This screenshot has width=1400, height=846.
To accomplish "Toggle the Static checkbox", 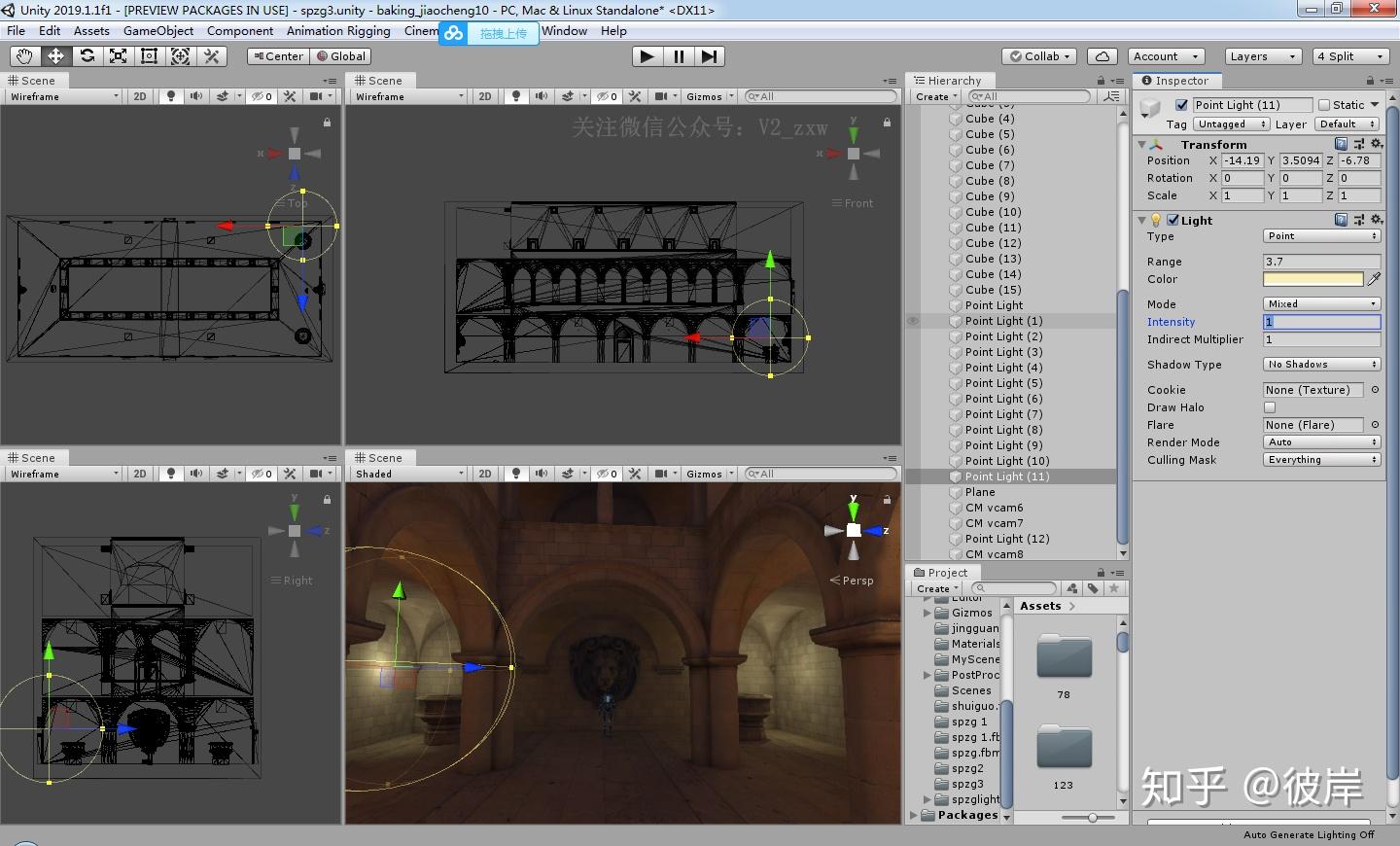I will coord(1324,105).
